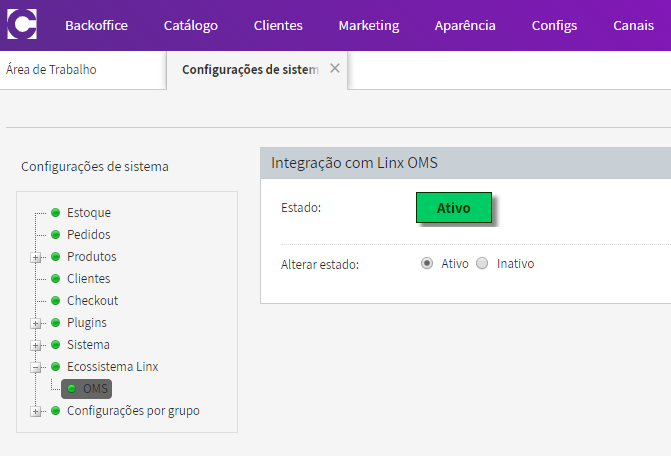Open the Canais menu
This screenshot has height=456, width=671.
coord(633,26)
